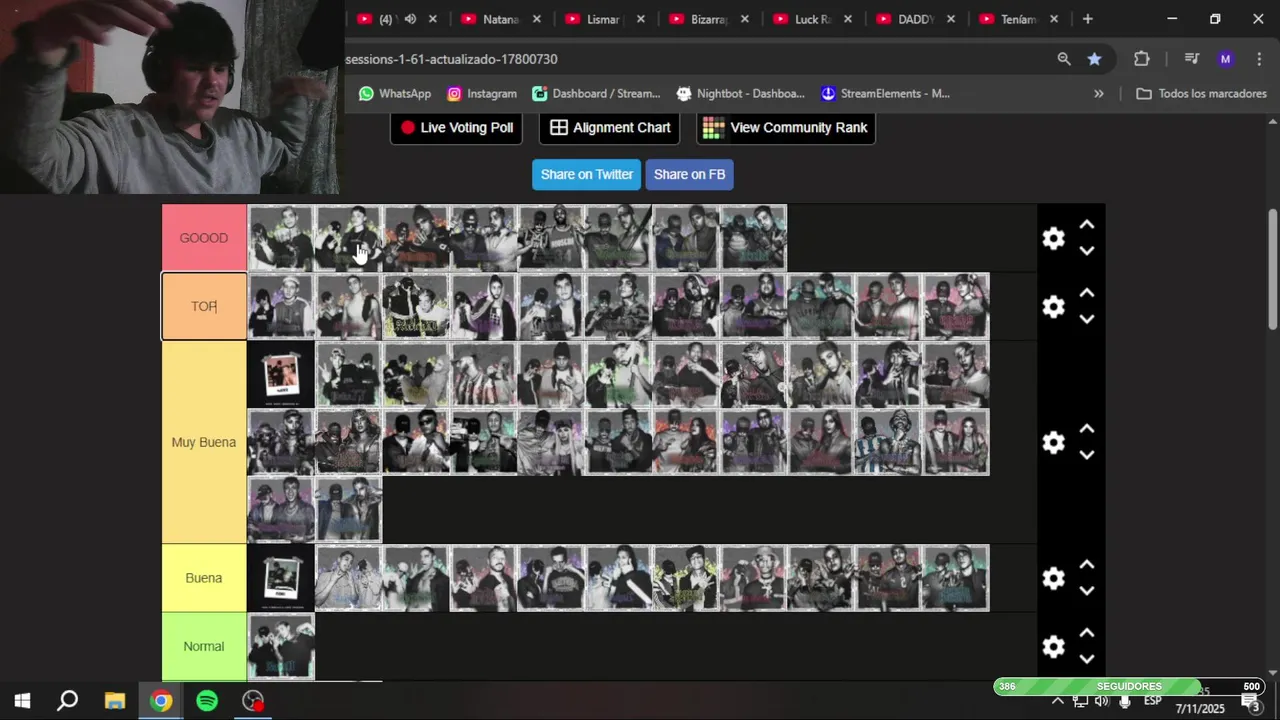This screenshot has height=720, width=1280.
Task: Open File Explorer from taskbar
Action: 115,701
